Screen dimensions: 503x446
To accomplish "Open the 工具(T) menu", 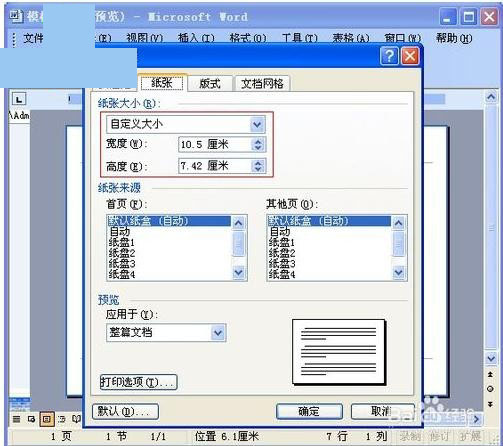I will [x=299, y=39].
